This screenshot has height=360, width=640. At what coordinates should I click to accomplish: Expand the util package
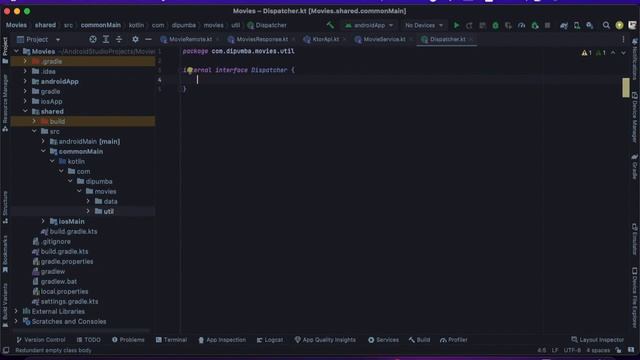pos(88,211)
